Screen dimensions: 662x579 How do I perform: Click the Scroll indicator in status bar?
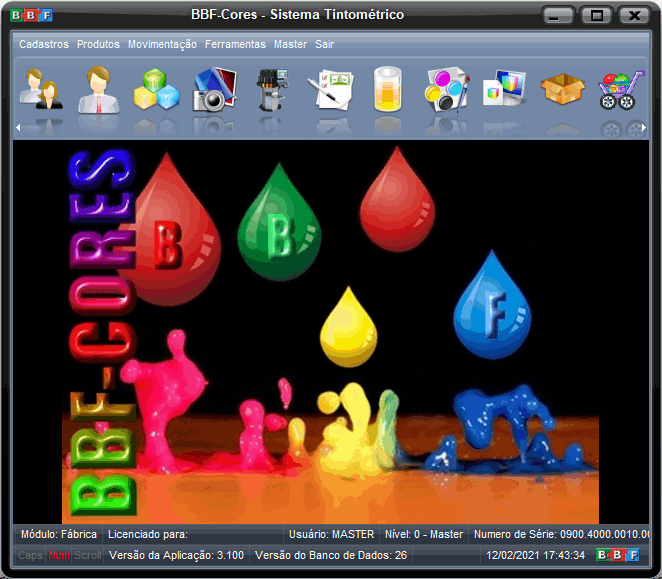(88, 555)
